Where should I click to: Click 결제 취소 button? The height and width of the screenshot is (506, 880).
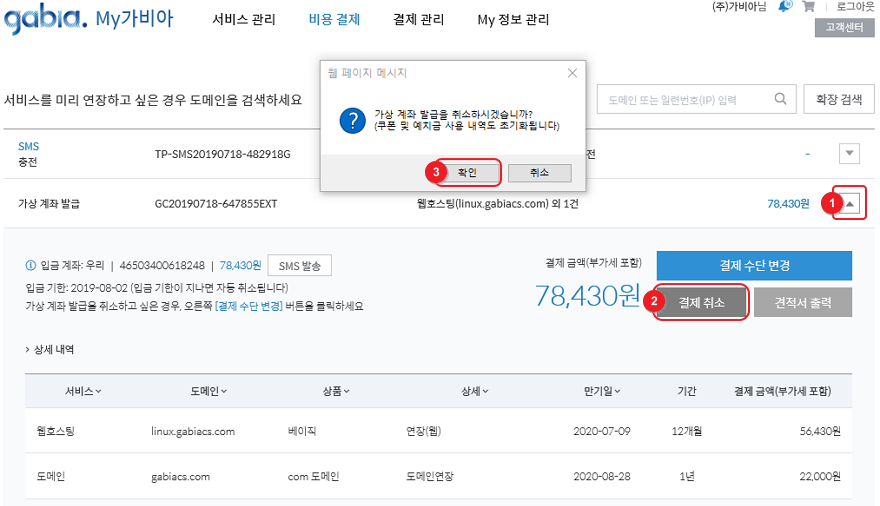[x=702, y=302]
